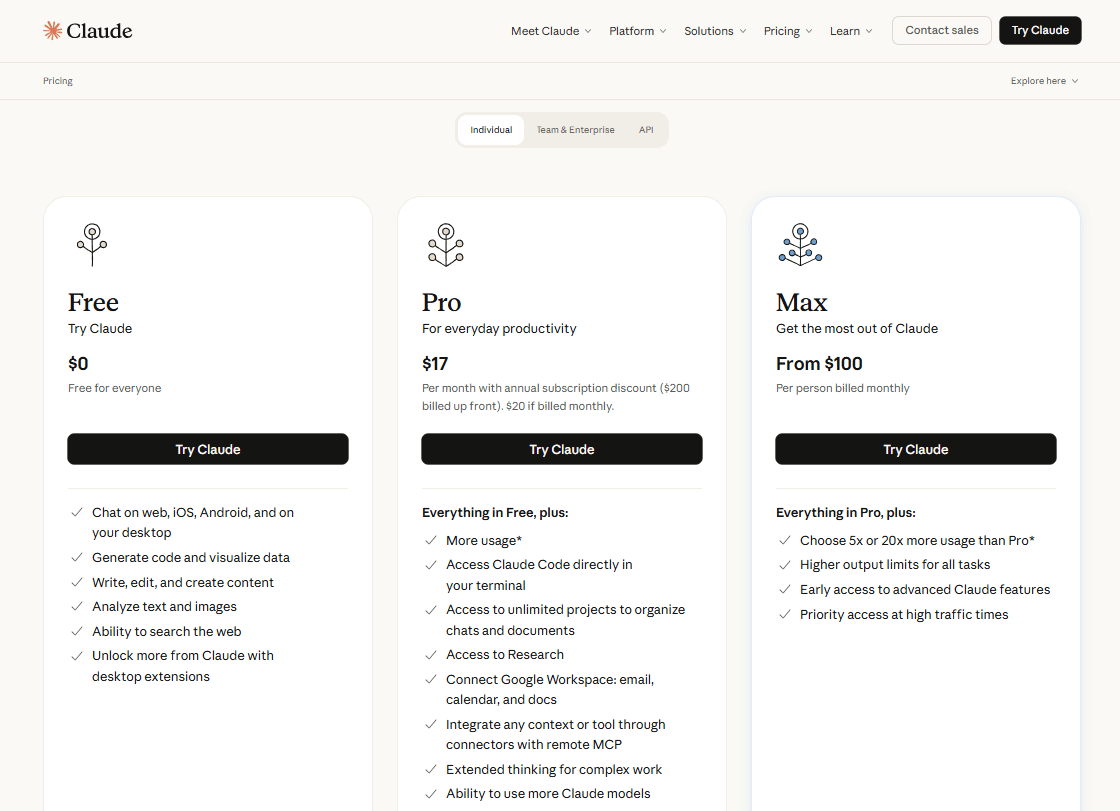Click Try Claude under the Max plan
This screenshot has height=811, width=1120.
click(916, 449)
